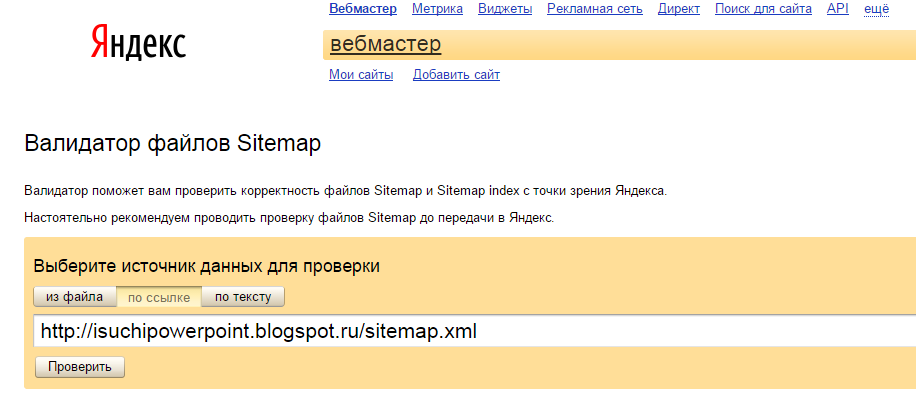Select the по ссылке source tab
Screen dimensions: 916x415
point(159,298)
